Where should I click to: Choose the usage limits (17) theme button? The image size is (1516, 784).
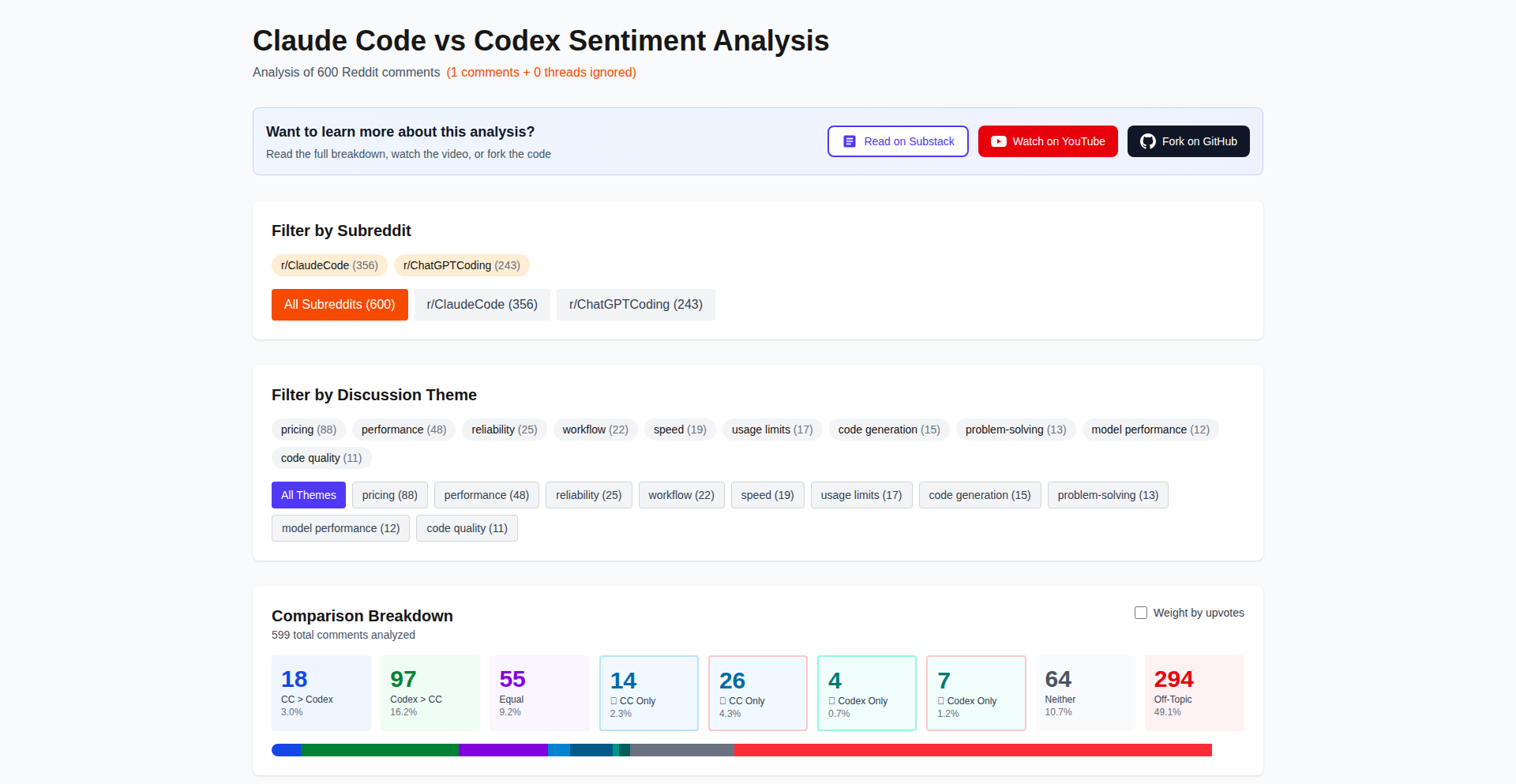[x=861, y=495]
